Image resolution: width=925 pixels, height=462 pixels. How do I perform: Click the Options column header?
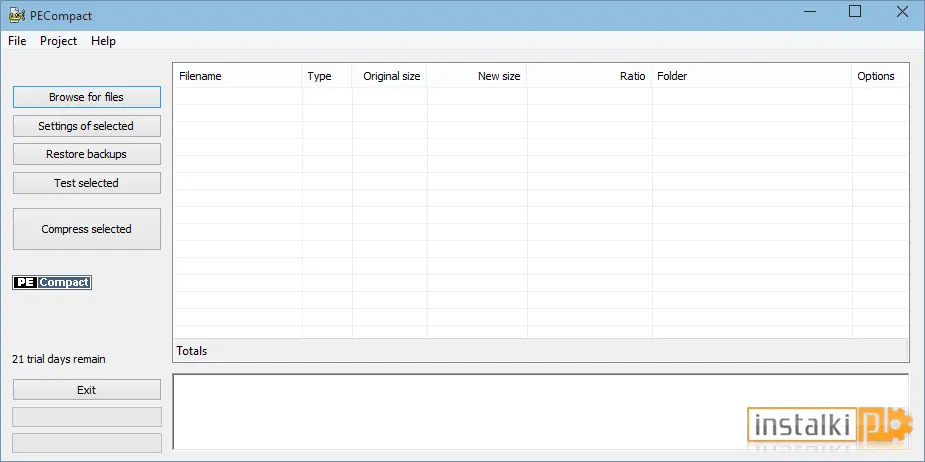[880, 76]
